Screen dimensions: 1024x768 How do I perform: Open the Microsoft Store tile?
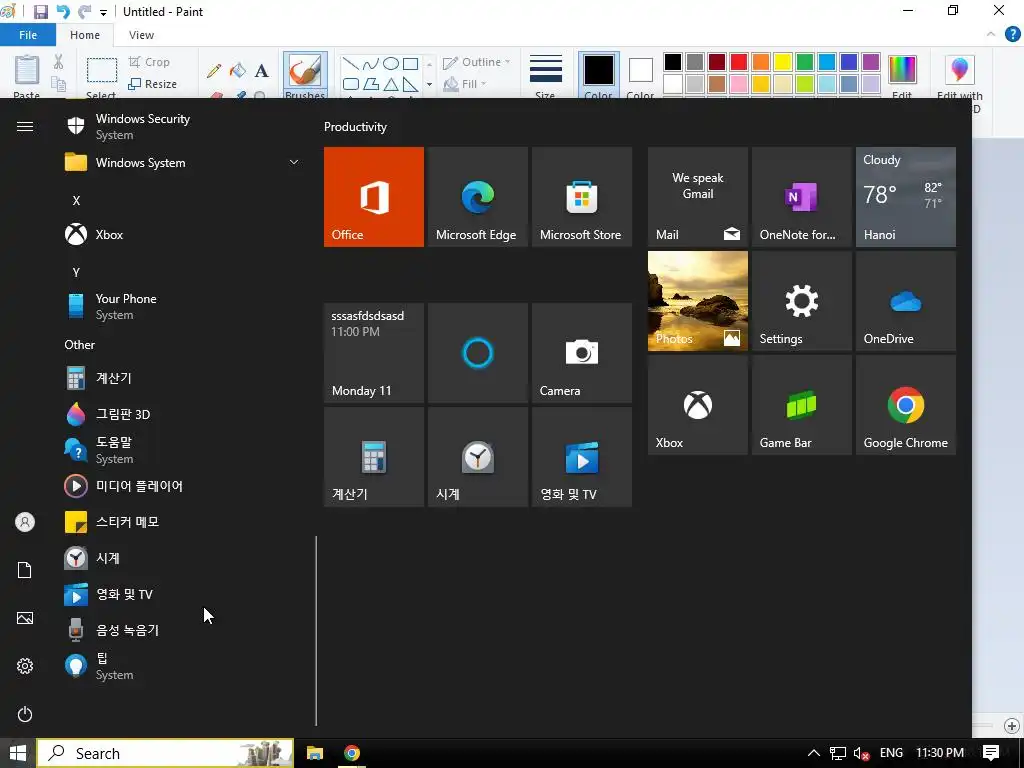point(581,197)
